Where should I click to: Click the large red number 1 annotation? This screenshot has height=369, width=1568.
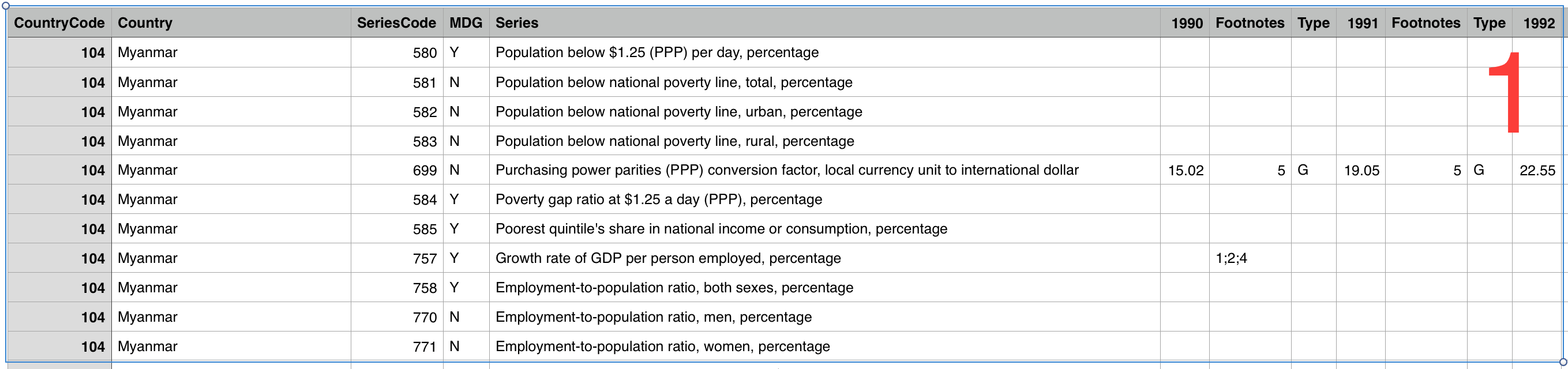point(1506,91)
